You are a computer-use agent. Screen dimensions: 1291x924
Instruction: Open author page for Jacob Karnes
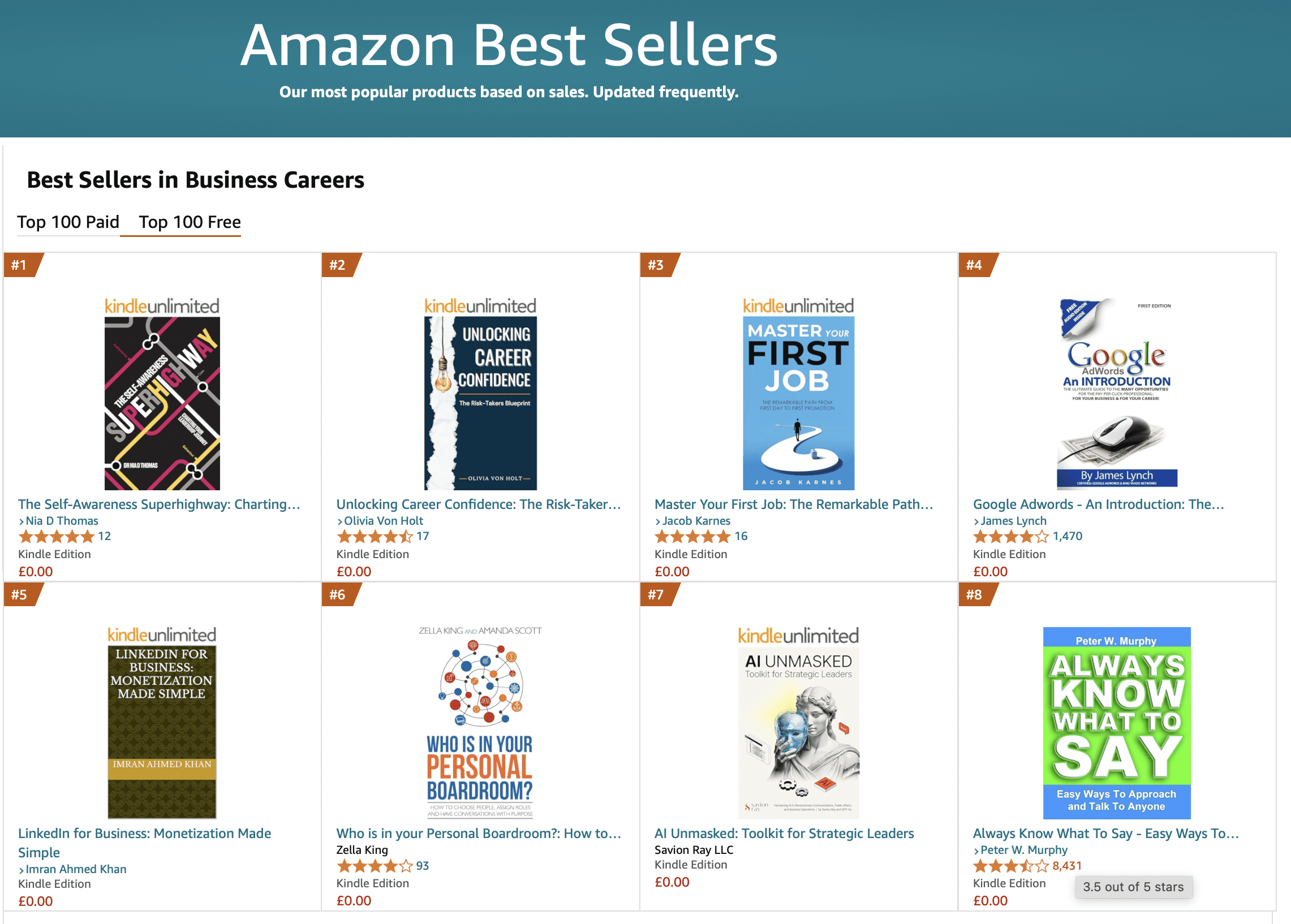pyautogui.click(x=696, y=521)
